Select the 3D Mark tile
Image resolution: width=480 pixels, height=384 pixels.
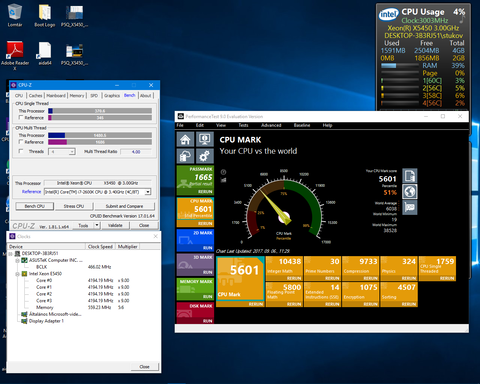coord(195,264)
